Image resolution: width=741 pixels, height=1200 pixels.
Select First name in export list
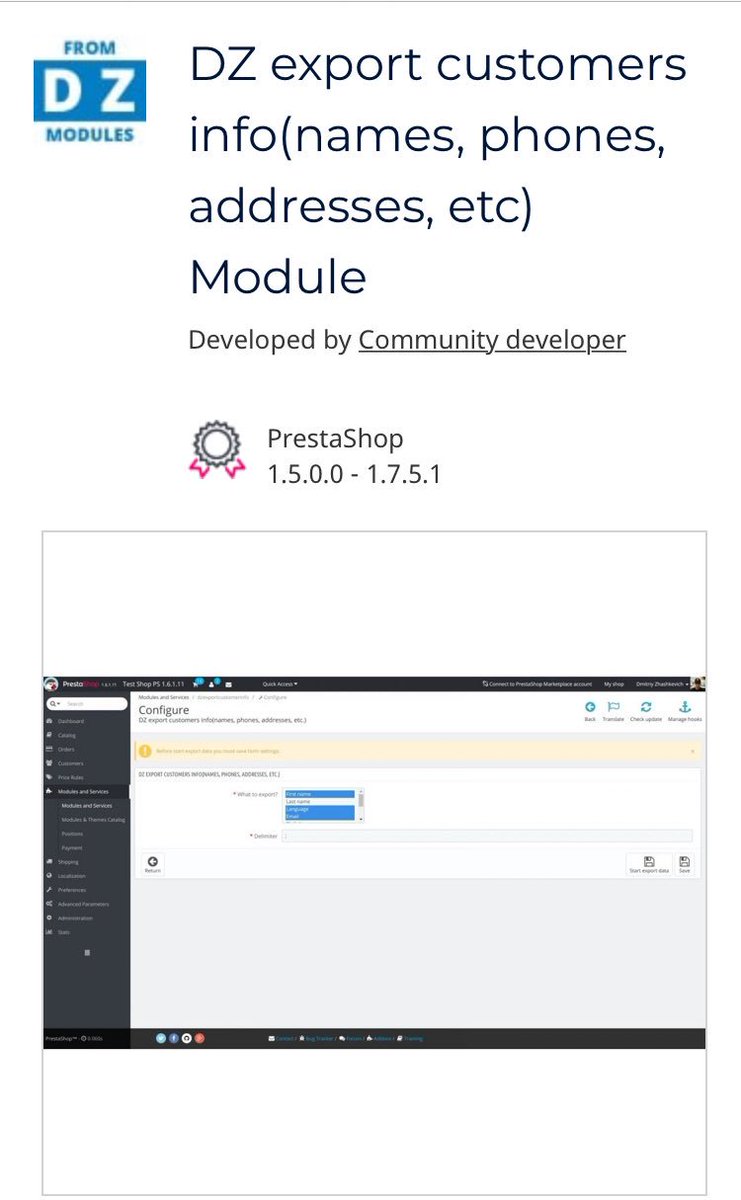[320, 793]
